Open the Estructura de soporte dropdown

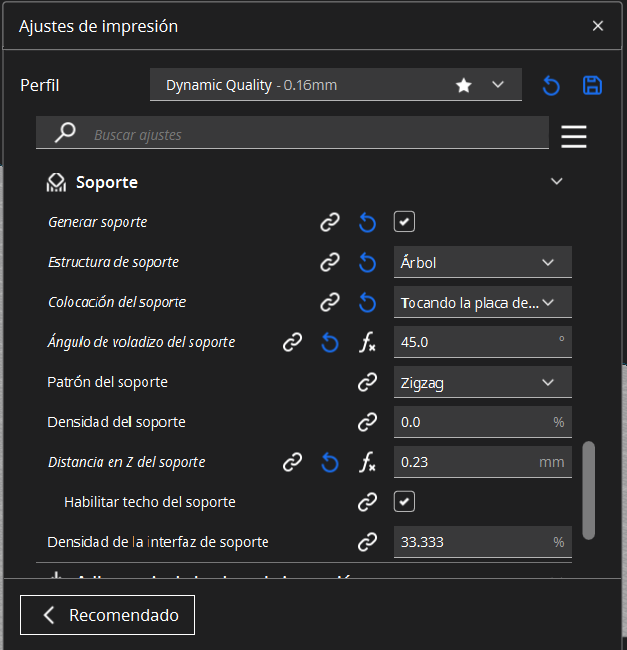(482, 262)
